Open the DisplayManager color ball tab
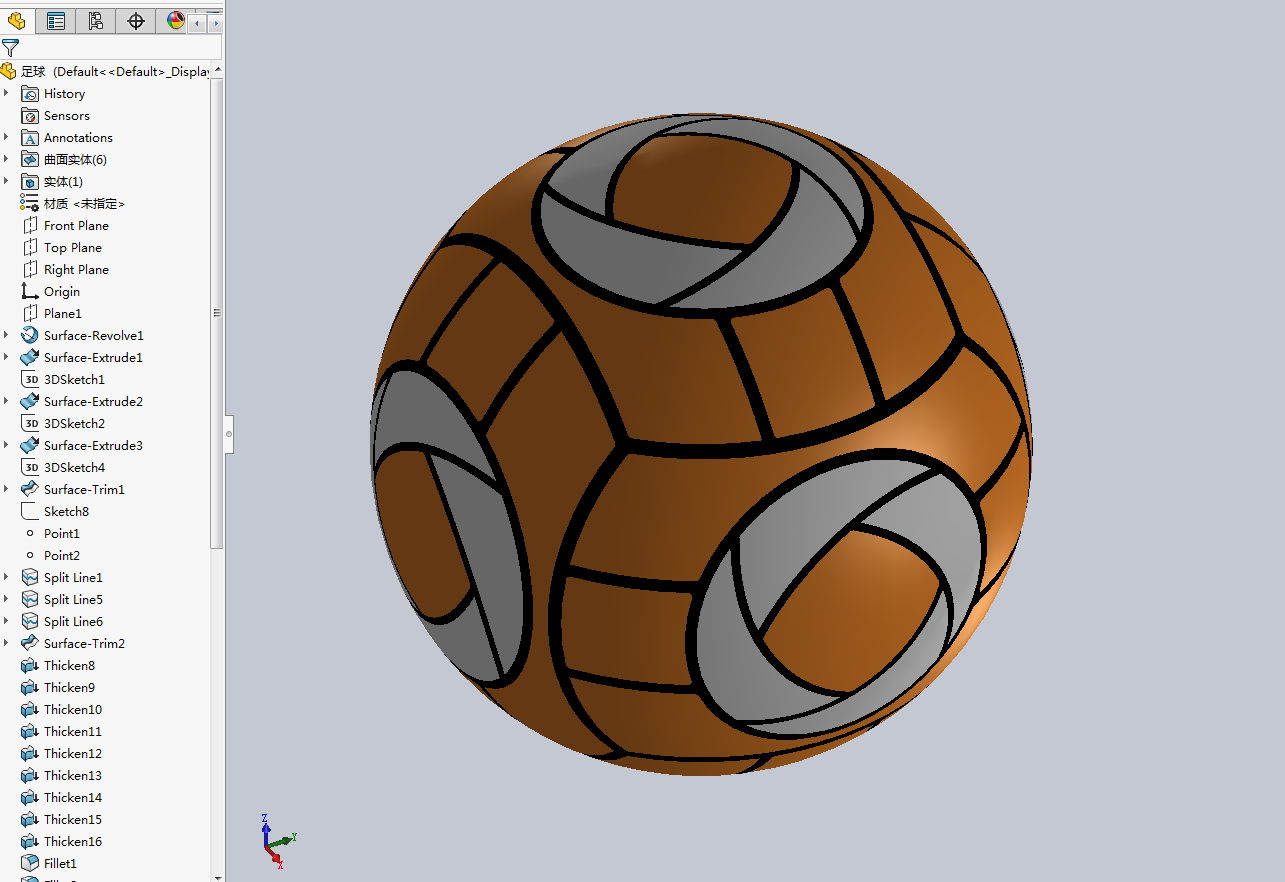Viewport: 1285px width, 882px height. tap(174, 21)
